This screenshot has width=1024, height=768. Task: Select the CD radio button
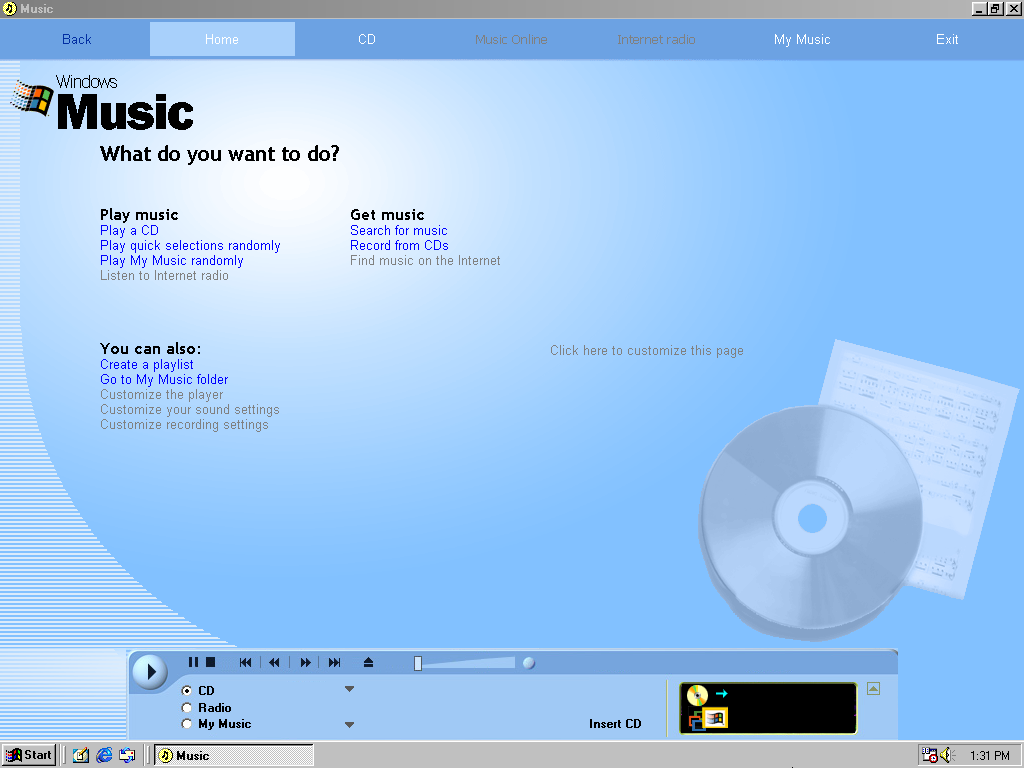pyautogui.click(x=187, y=690)
